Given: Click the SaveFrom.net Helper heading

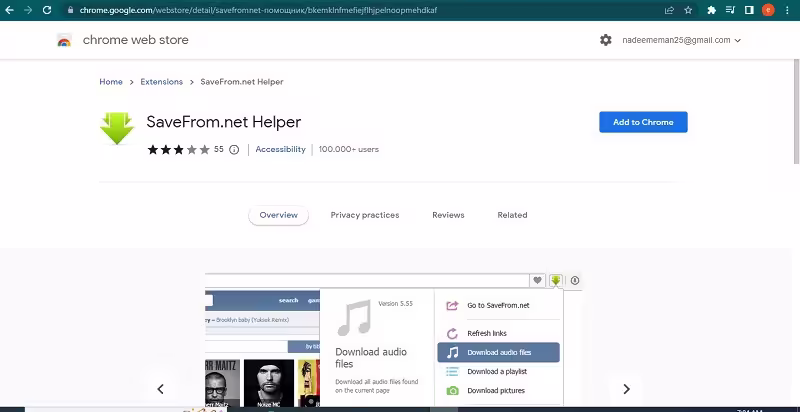Looking at the screenshot, I should (223, 122).
